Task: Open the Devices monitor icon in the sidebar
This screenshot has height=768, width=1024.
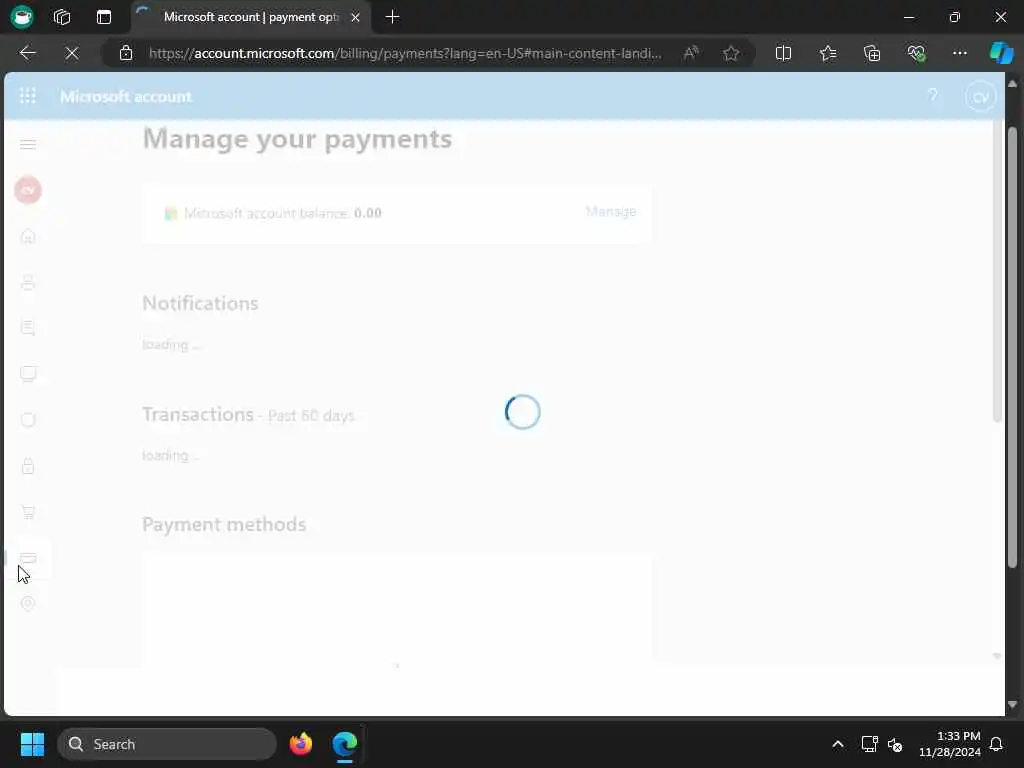Action: coord(27,374)
